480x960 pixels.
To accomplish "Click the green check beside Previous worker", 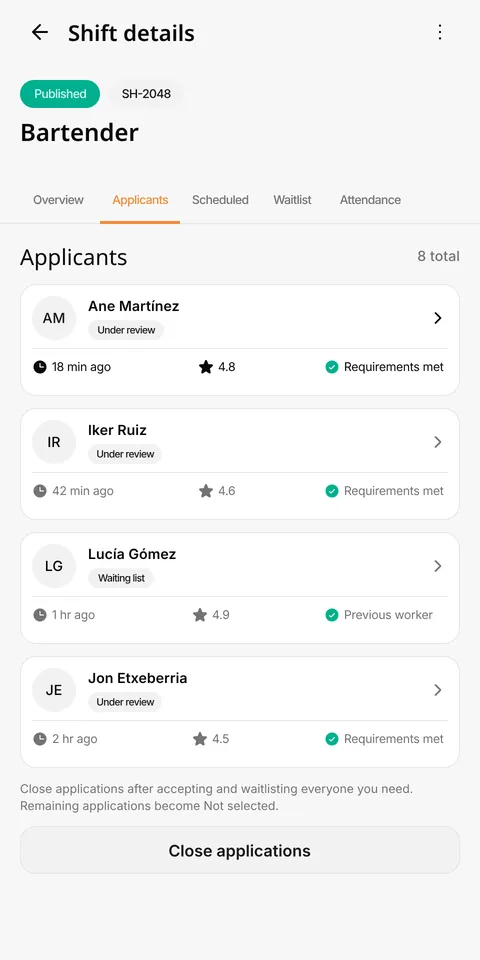I will click(x=332, y=615).
